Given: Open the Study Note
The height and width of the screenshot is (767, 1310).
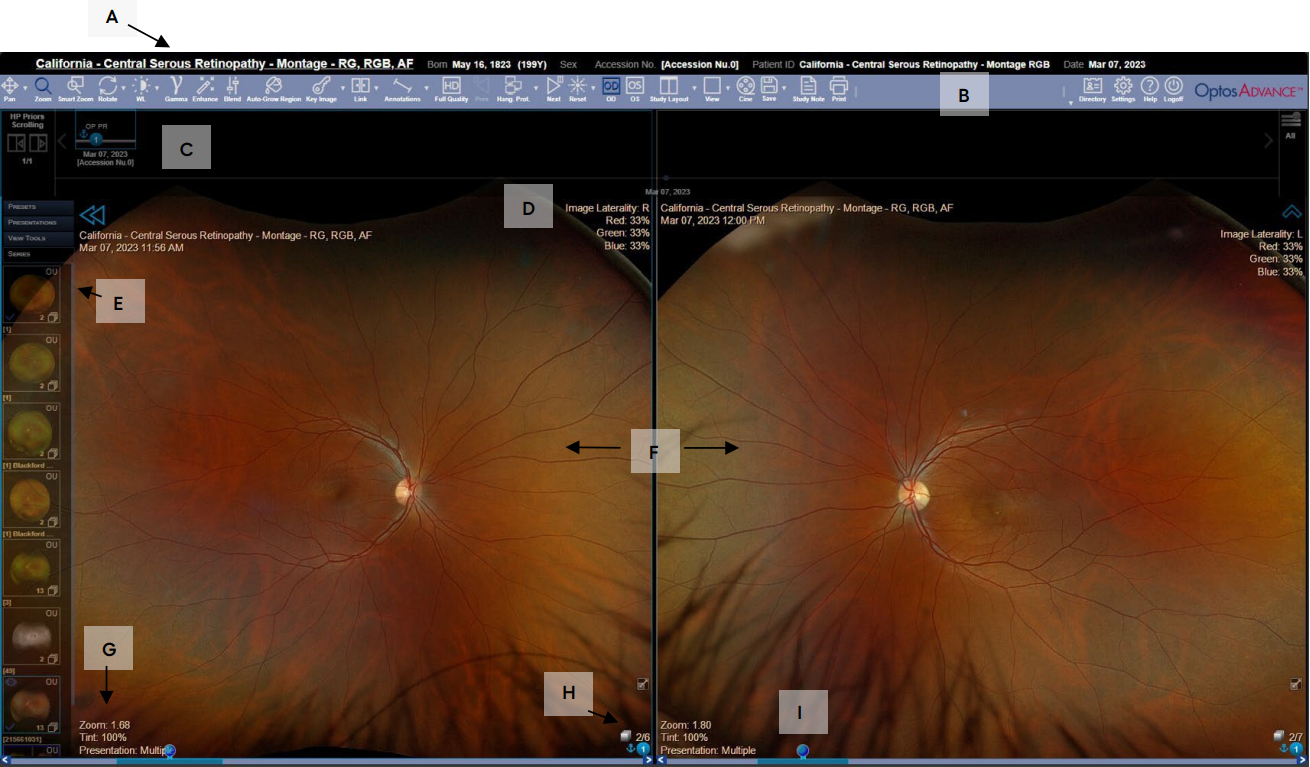Looking at the screenshot, I should click(x=808, y=87).
